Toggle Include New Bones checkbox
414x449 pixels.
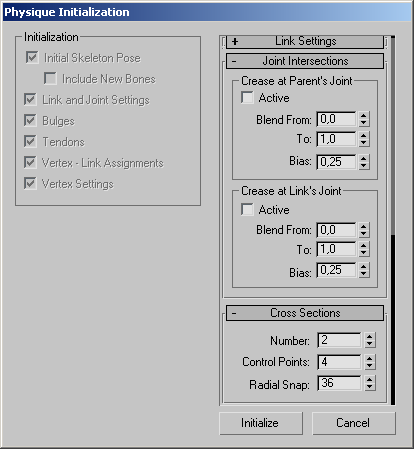click(x=50, y=79)
